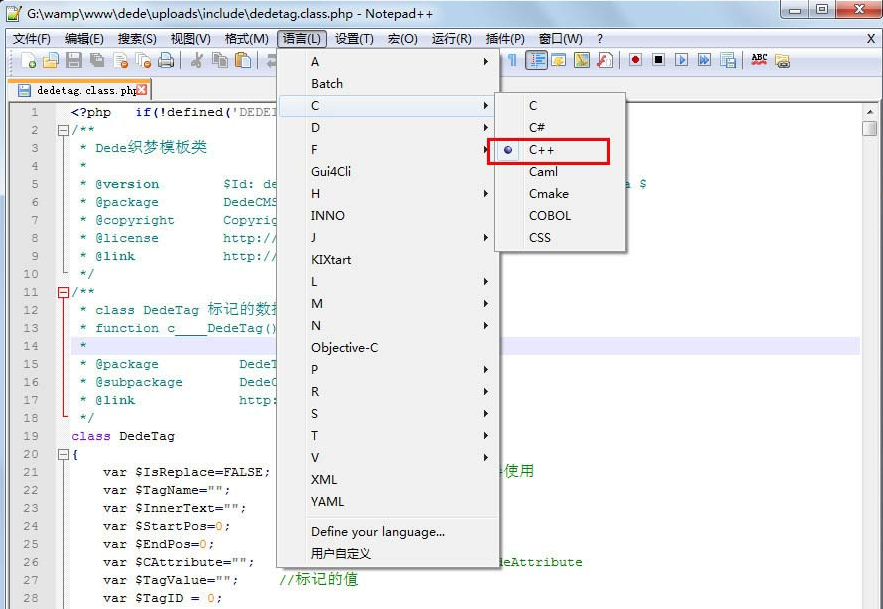This screenshot has width=883, height=609.
Task: Expand the C language submenu
Action: point(350,107)
